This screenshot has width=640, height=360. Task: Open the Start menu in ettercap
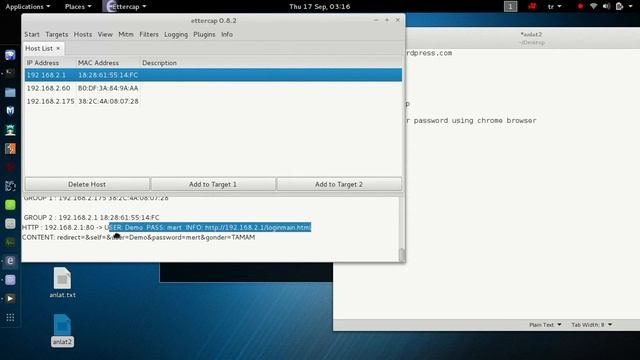[x=32, y=34]
